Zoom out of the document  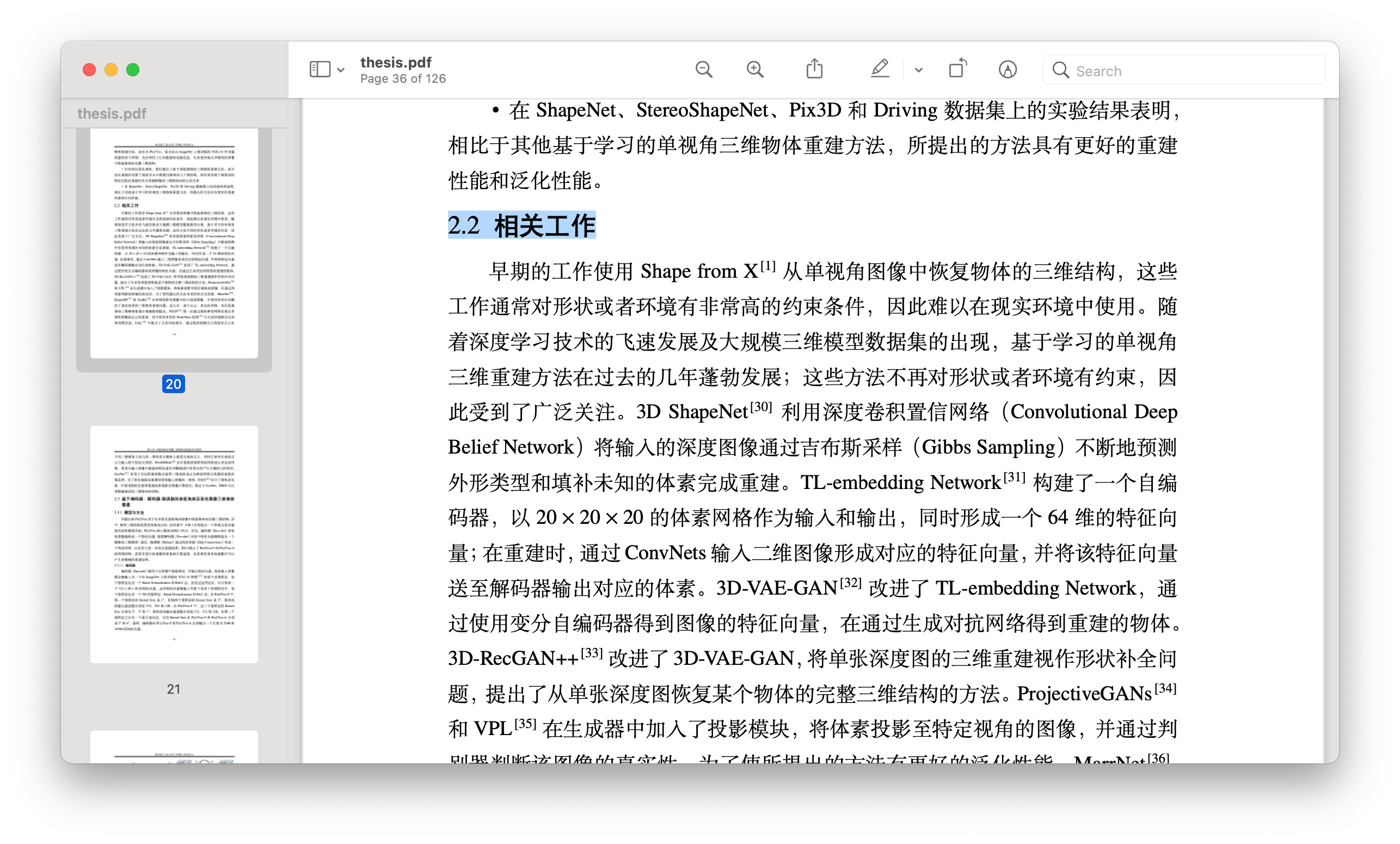[x=704, y=69]
